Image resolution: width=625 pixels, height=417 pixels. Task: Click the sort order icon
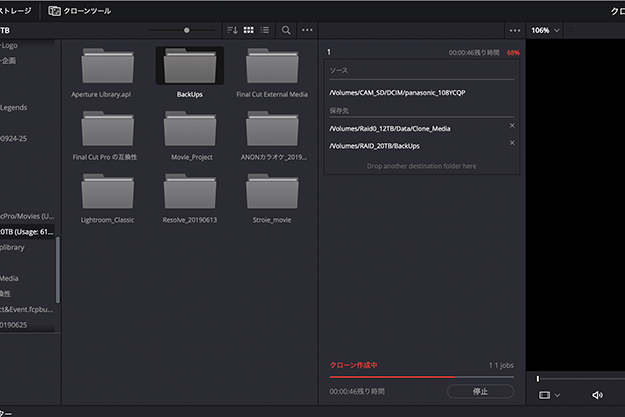(233, 30)
